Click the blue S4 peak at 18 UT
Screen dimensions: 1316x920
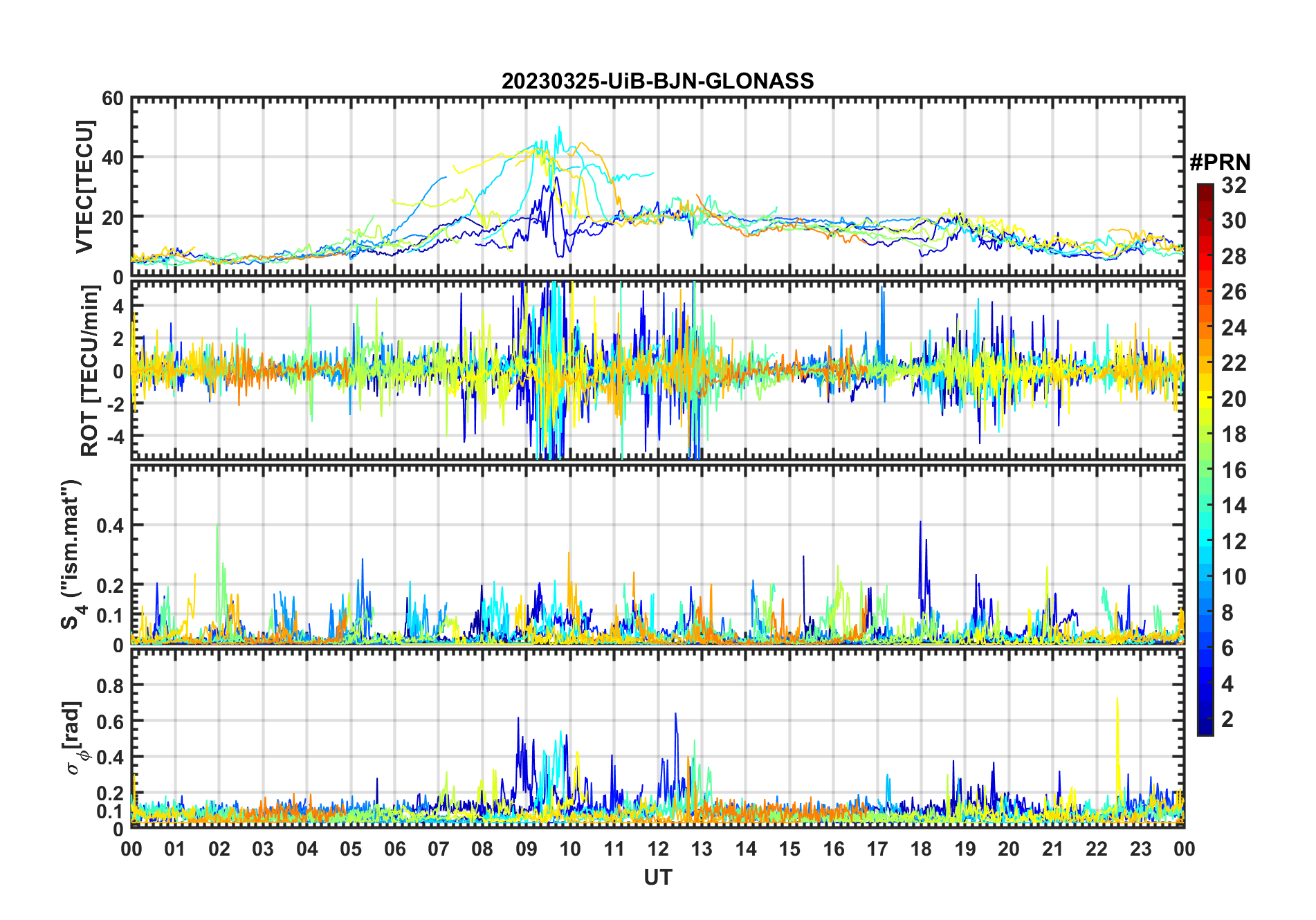920,524
